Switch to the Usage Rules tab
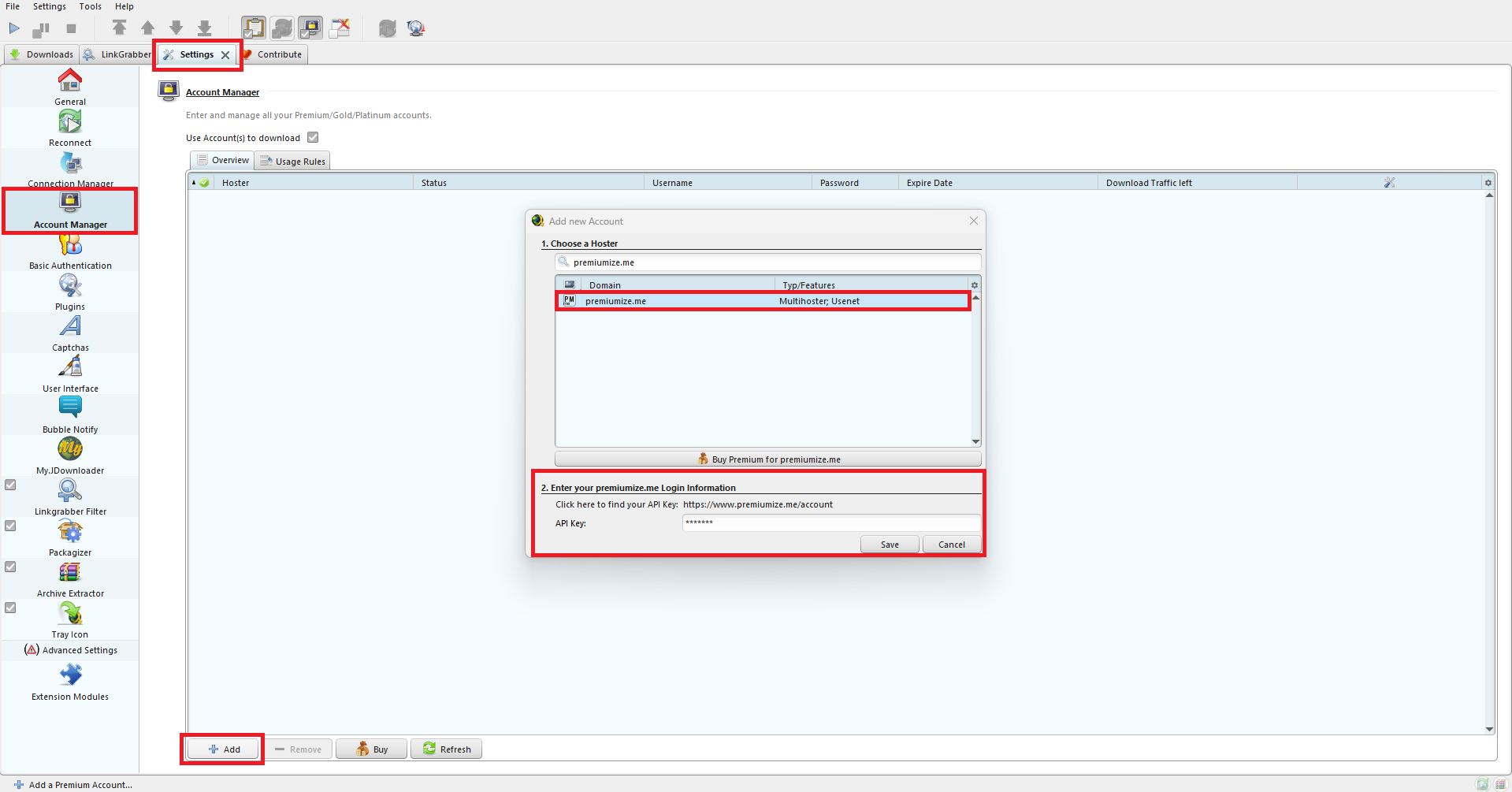Viewport: 1512px width, 792px height. tap(292, 161)
